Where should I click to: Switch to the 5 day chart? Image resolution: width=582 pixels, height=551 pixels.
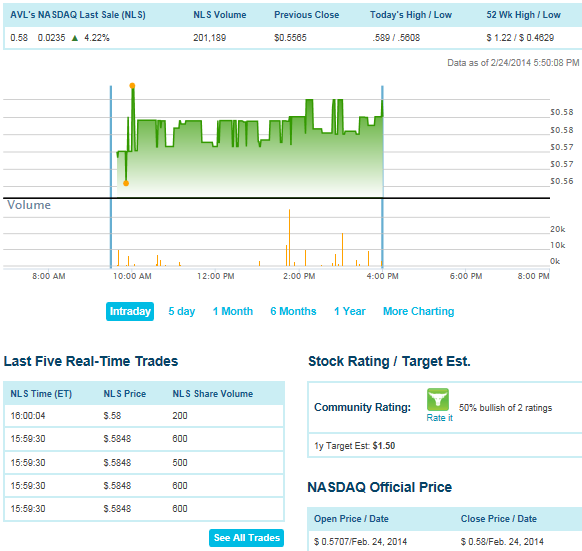[182, 311]
